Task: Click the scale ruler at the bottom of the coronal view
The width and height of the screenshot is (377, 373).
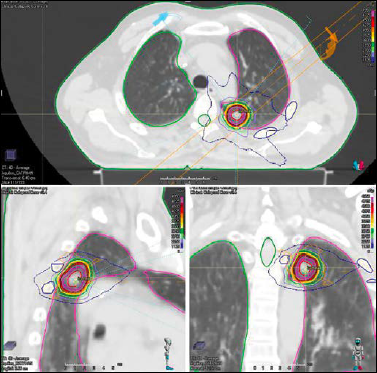Action: [281, 368]
